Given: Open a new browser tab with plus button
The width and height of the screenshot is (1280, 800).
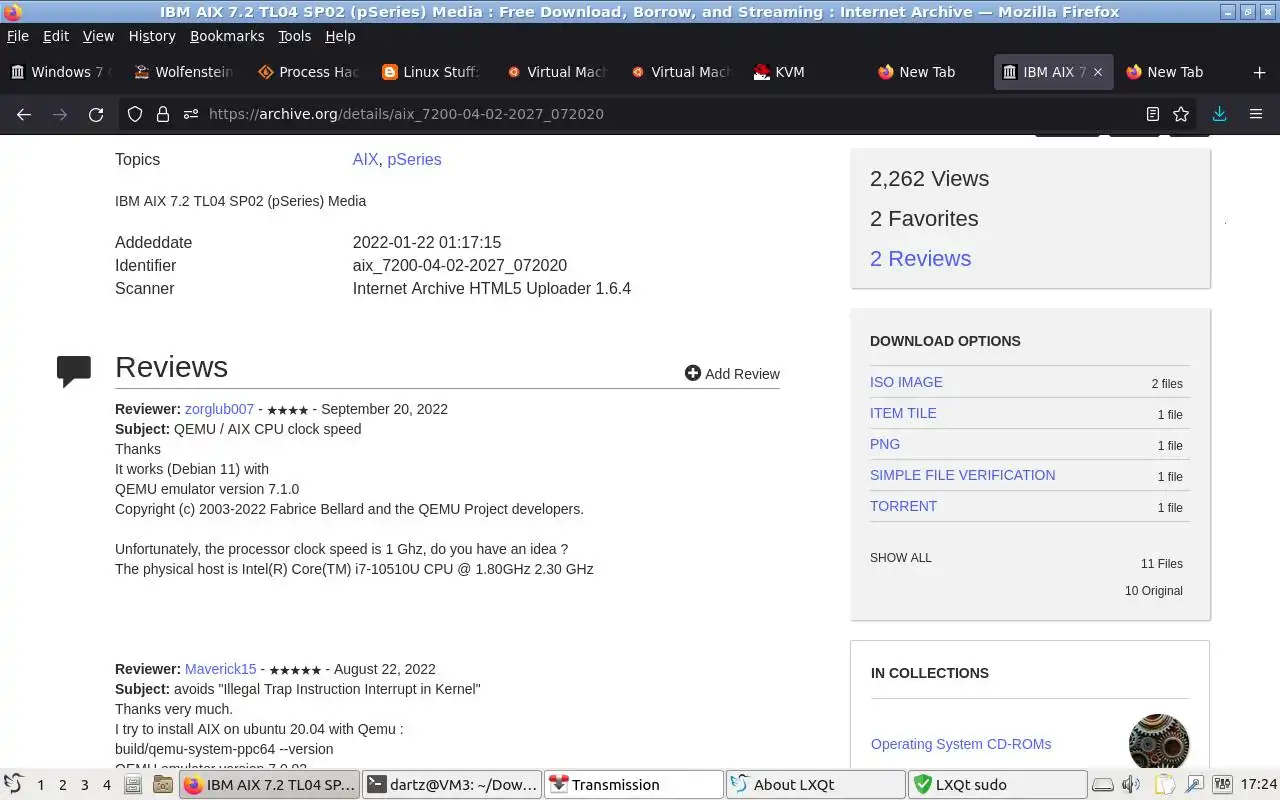Looking at the screenshot, I should 1259,72.
